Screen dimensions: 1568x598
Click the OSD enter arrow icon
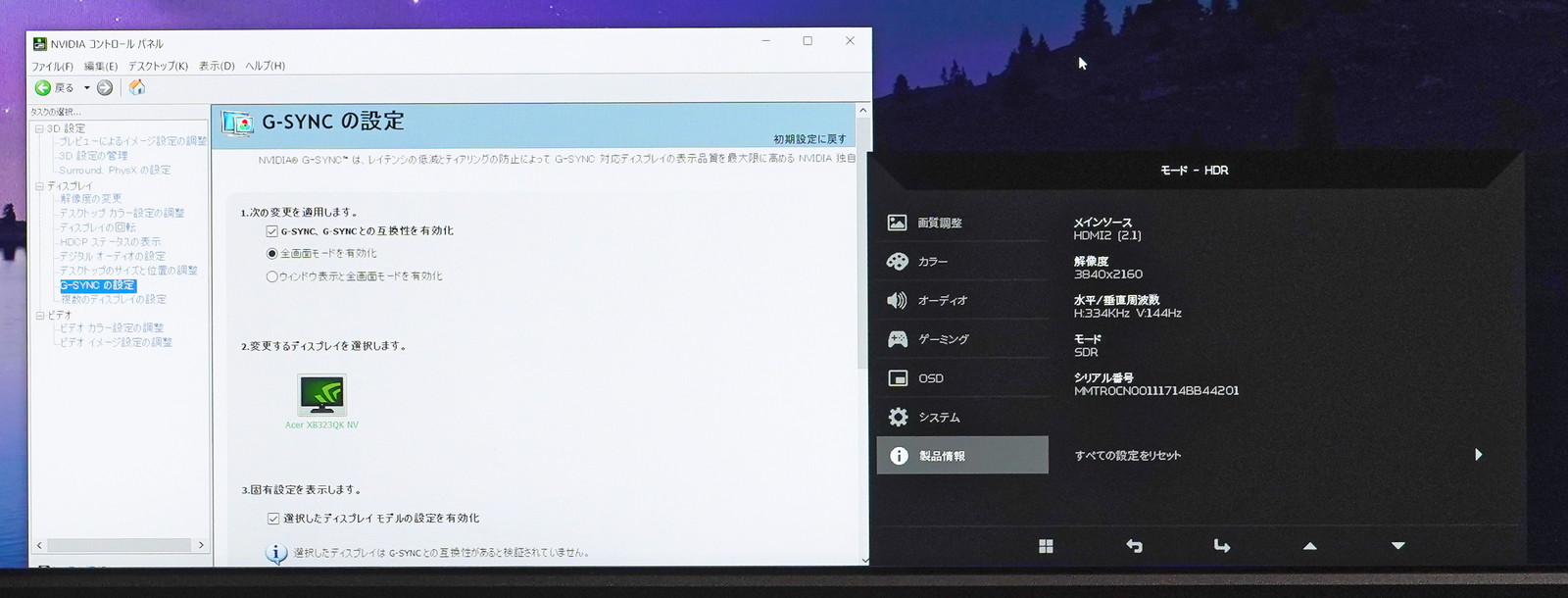click(x=1222, y=546)
